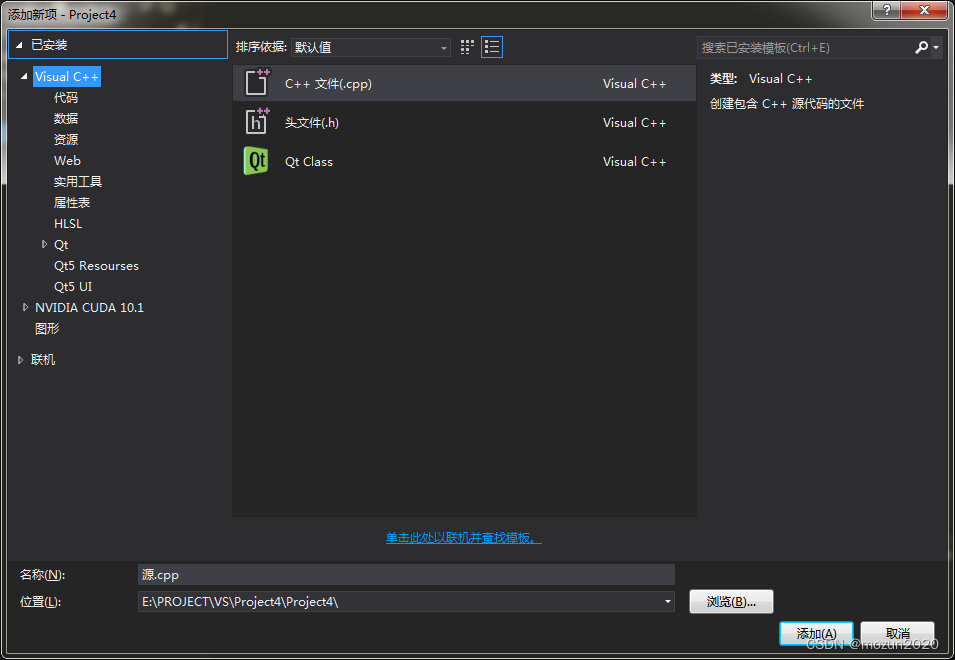The width and height of the screenshot is (955, 660).
Task: Open the online template search link
Action: click(463, 538)
